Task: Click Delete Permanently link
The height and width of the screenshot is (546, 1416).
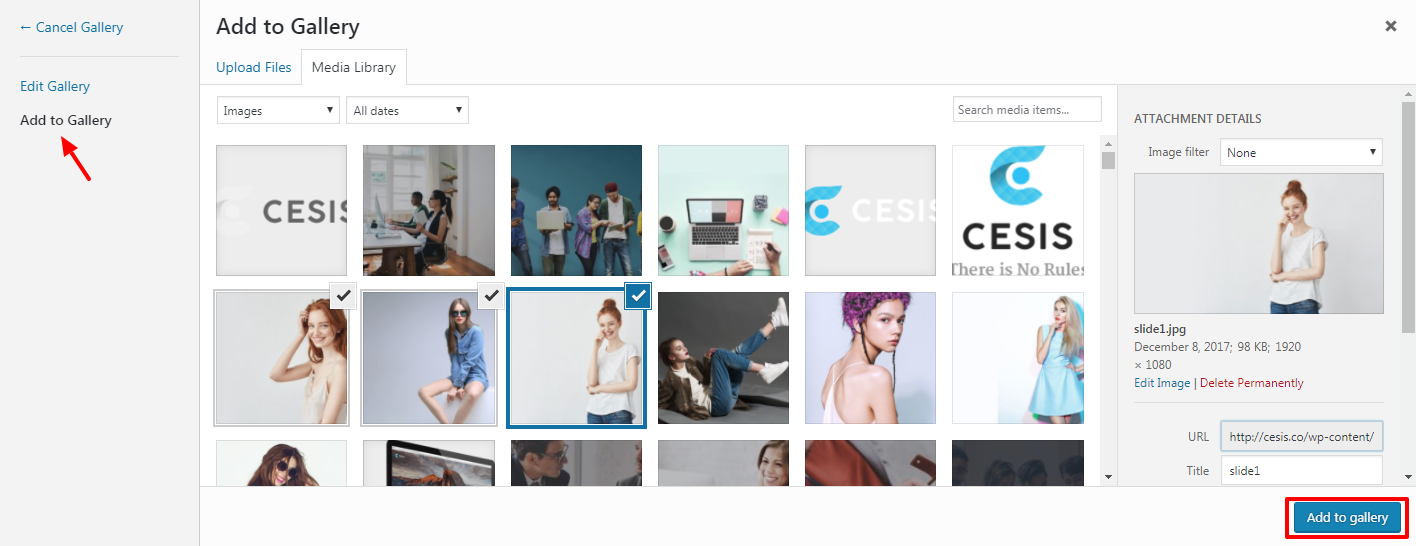Action: pos(1251,383)
